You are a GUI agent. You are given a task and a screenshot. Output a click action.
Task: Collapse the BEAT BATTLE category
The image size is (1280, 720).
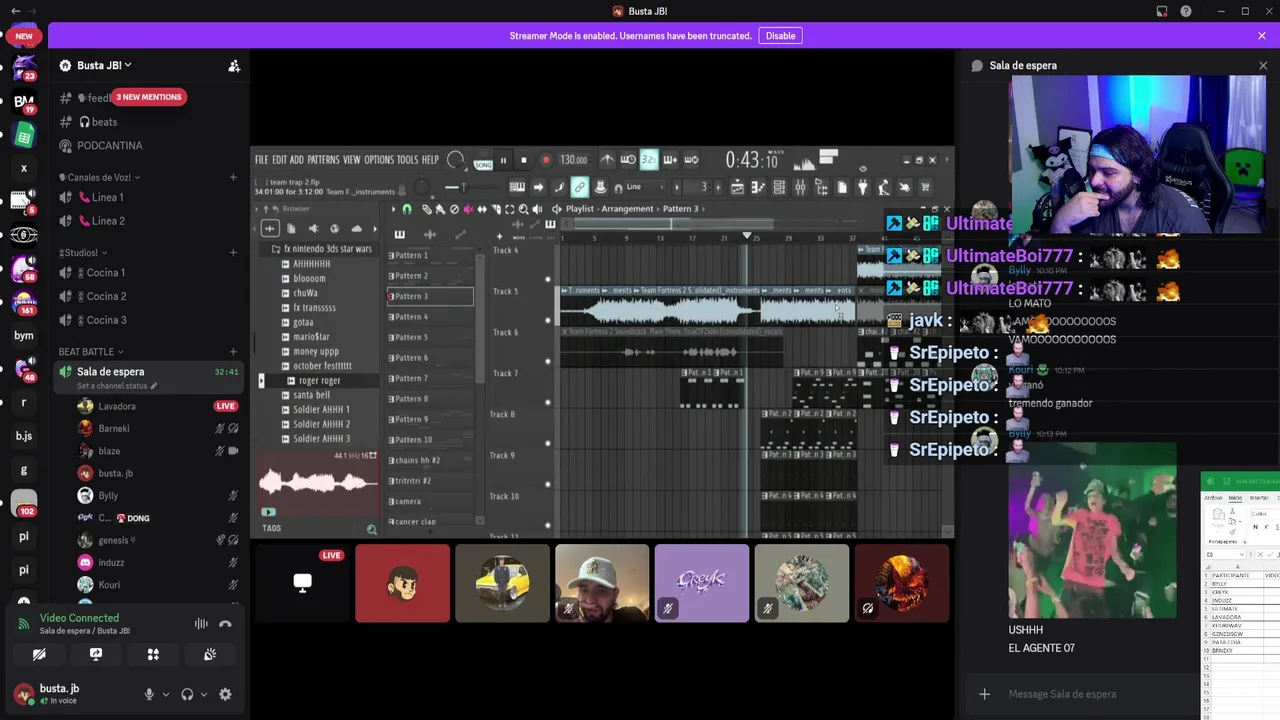tap(91, 352)
